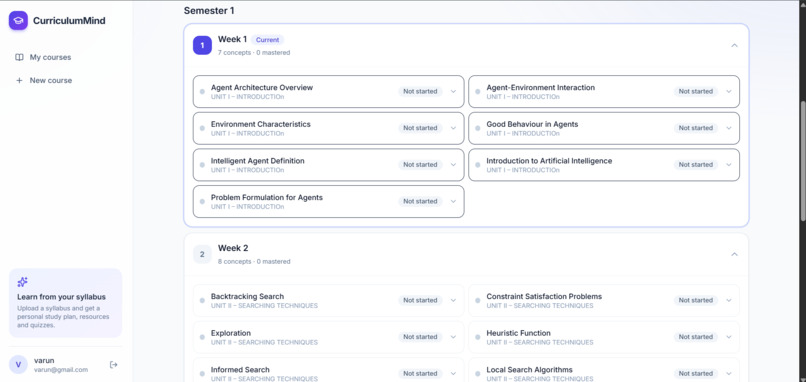Open the Heuristic Function title
This screenshot has height=382, width=806.
[x=518, y=333]
